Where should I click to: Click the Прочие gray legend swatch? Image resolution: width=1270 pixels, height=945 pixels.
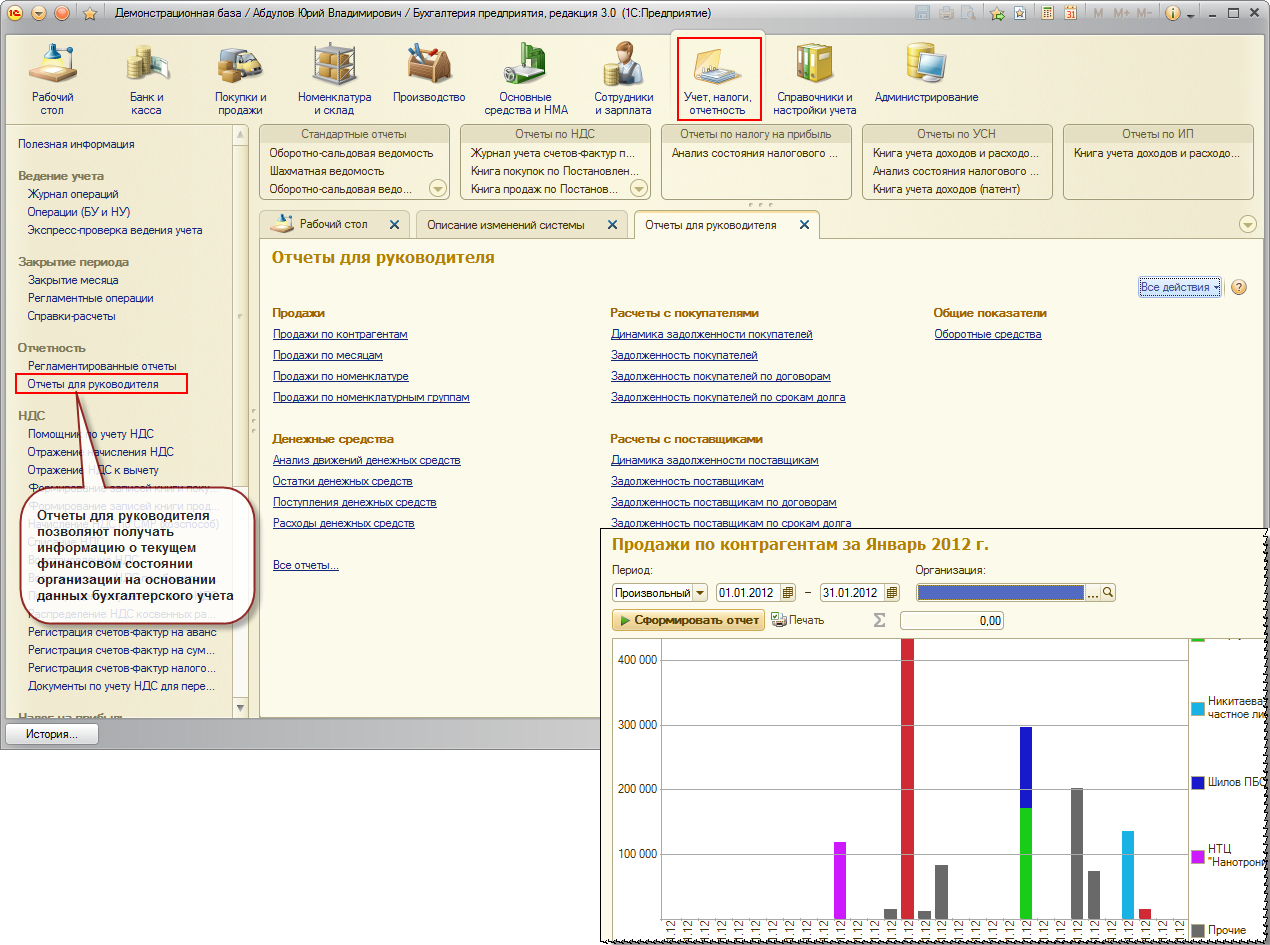coord(1197,930)
